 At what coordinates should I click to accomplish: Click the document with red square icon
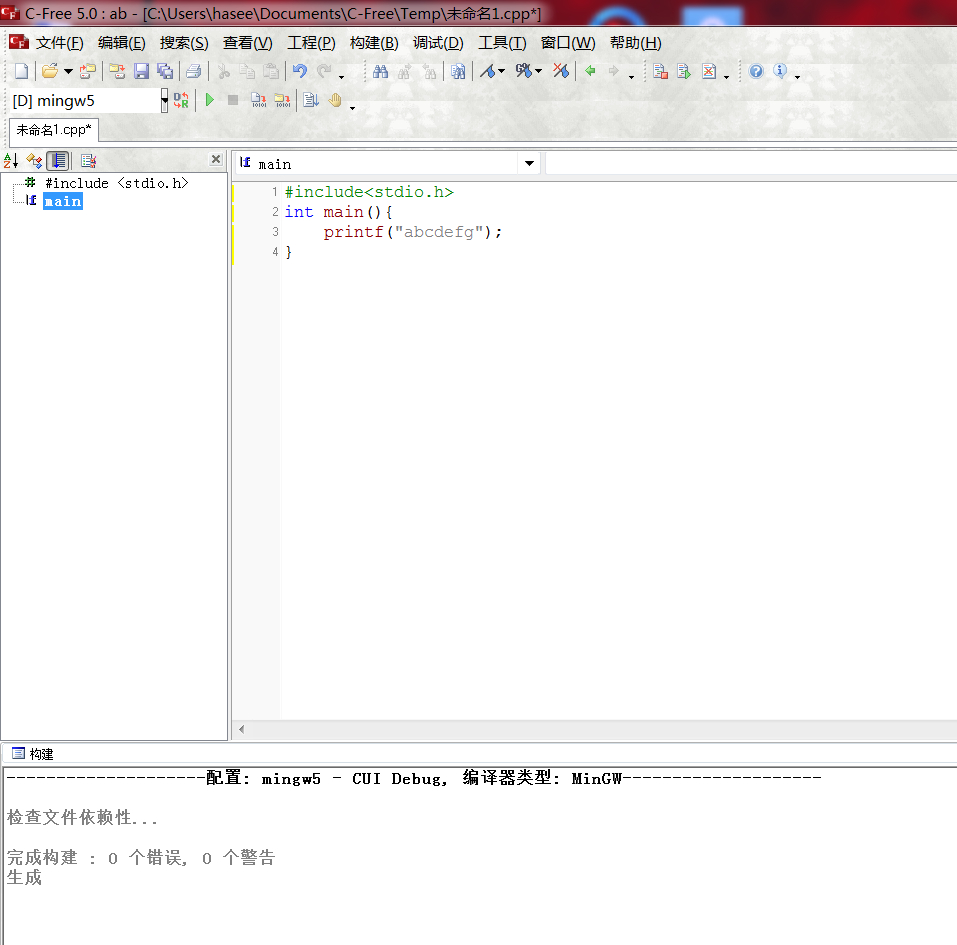point(660,71)
